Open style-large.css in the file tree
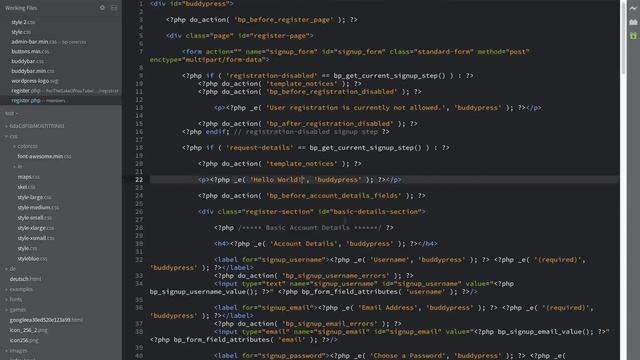Image resolution: width=640 pixels, height=360 pixels. pyautogui.click(x=34, y=197)
